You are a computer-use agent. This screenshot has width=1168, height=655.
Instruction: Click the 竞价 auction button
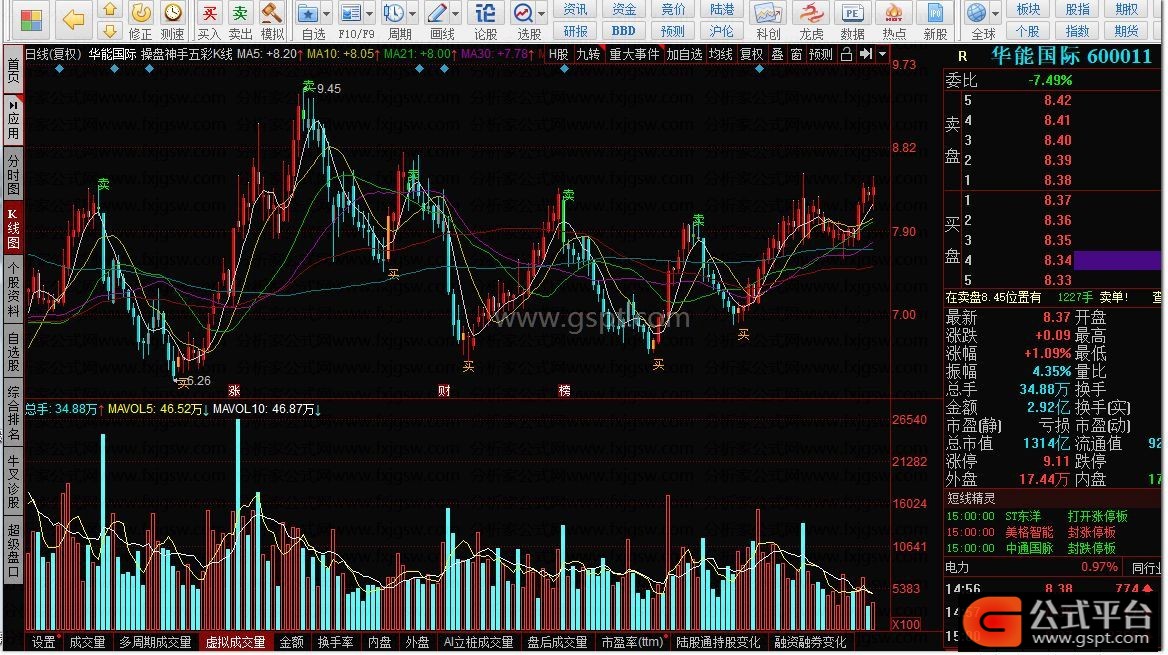(673, 10)
